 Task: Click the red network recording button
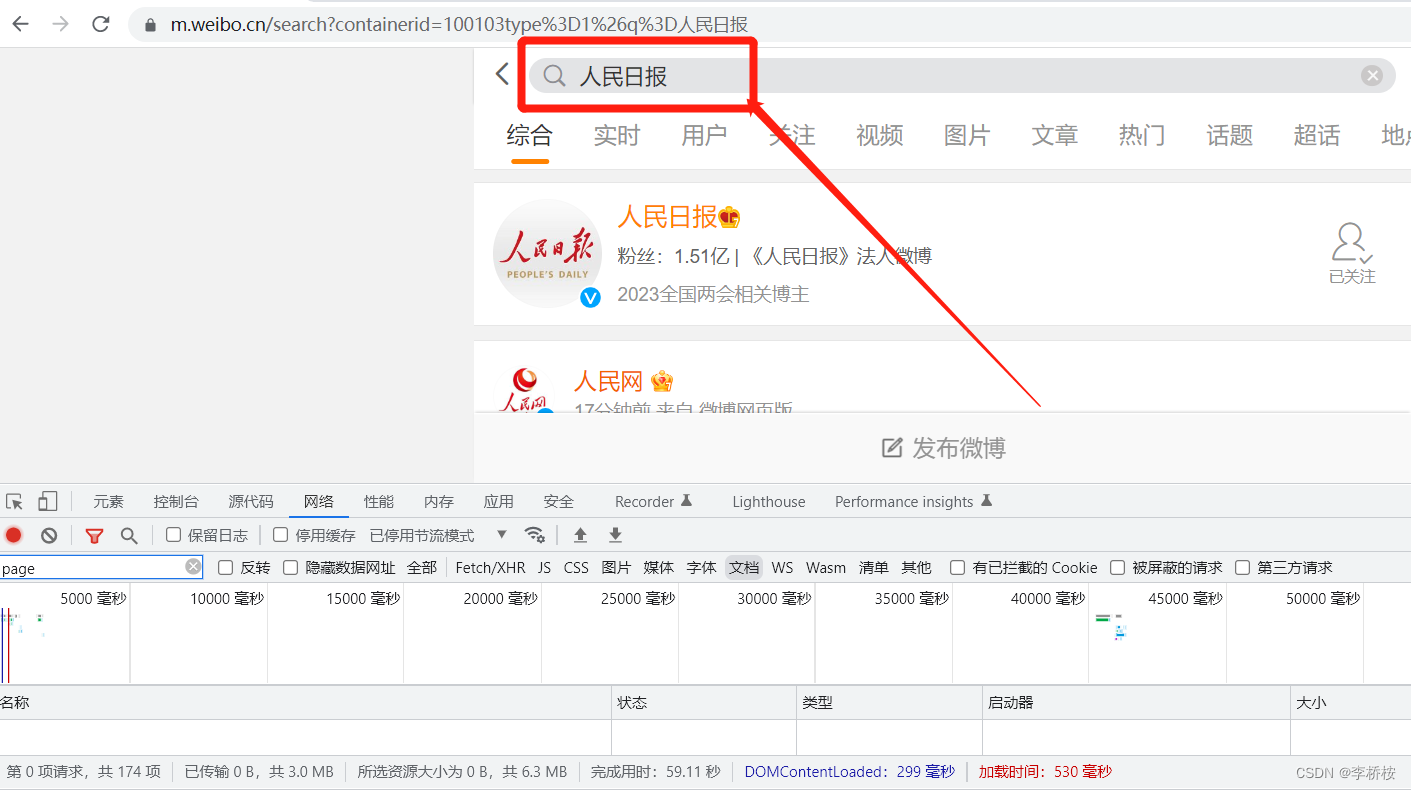(x=14, y=535)
